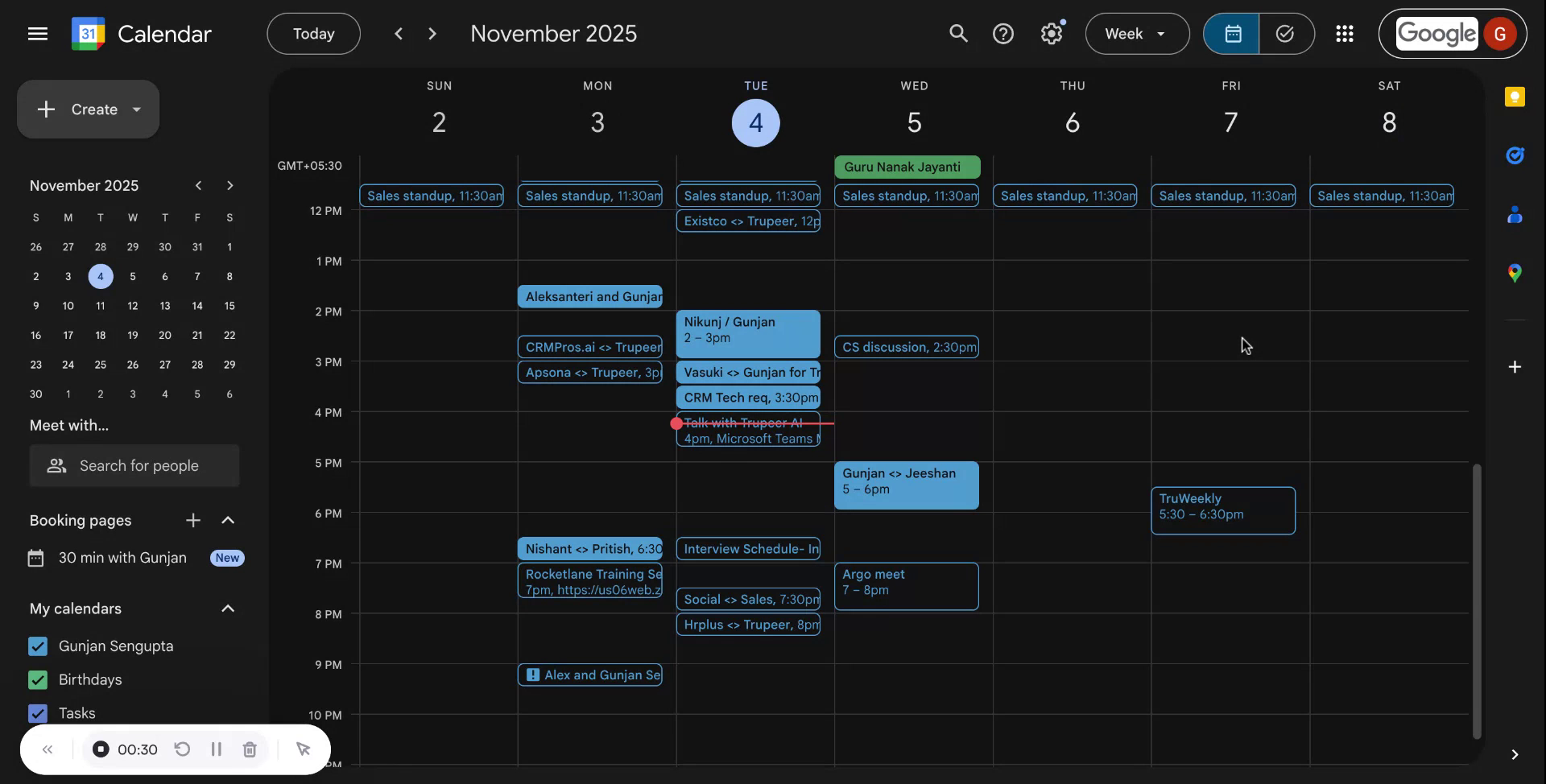Image resolution: width=1546 pixels, height=784 pixels.
Task: Open Google Maps in the side panel
Action: point(1515,273)
